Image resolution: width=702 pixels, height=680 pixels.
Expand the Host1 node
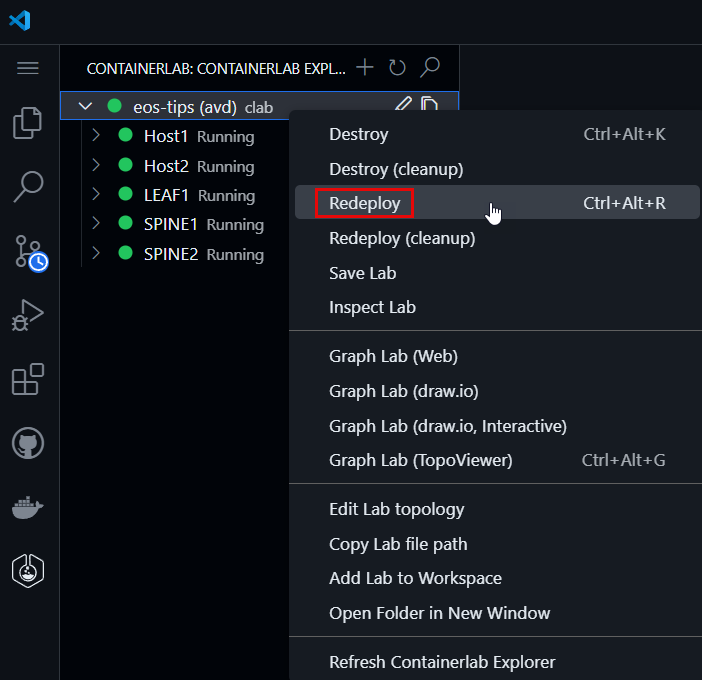[96, 135]
